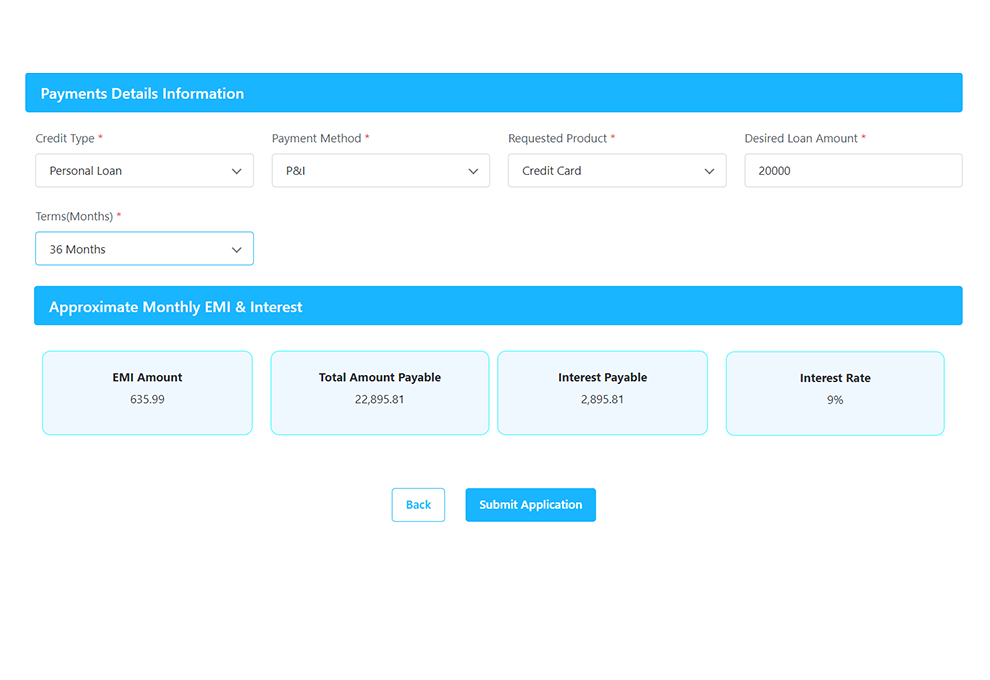Select the Credit Card product option field
The image size is (990, 680).
617,170
